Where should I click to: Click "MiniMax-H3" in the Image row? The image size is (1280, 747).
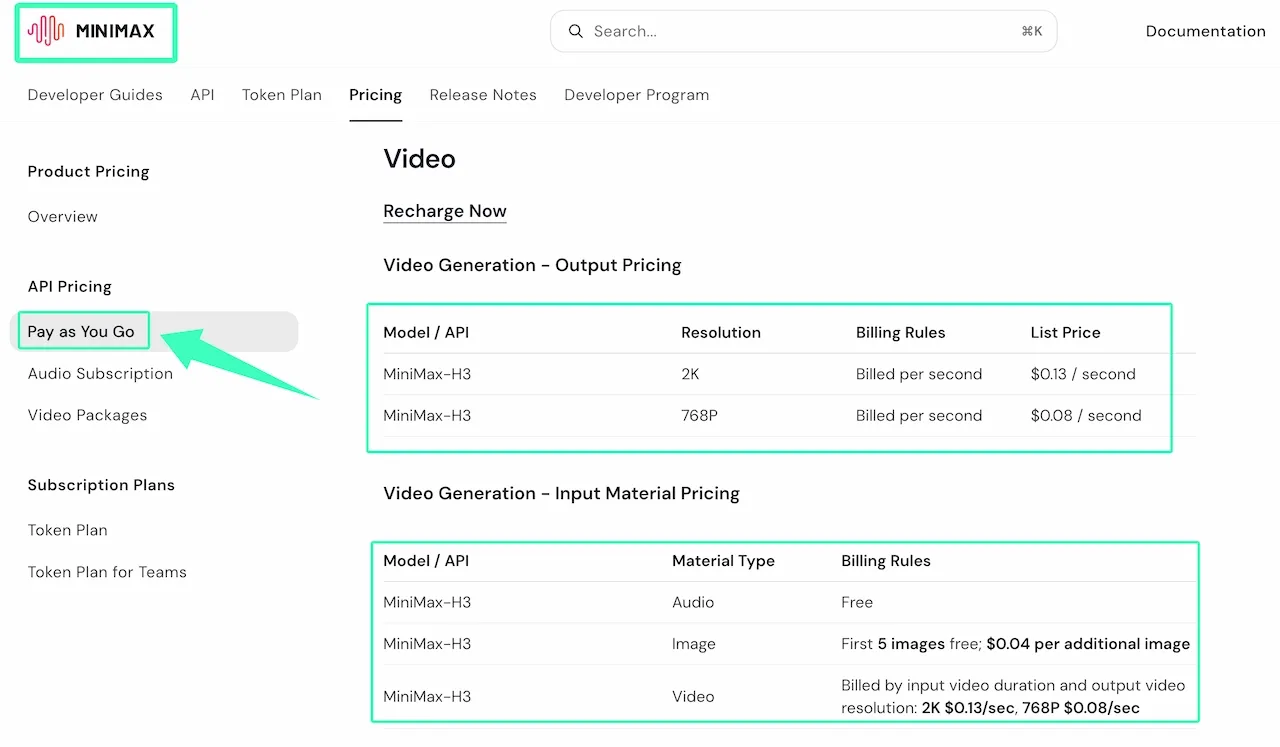click(427, 644)
